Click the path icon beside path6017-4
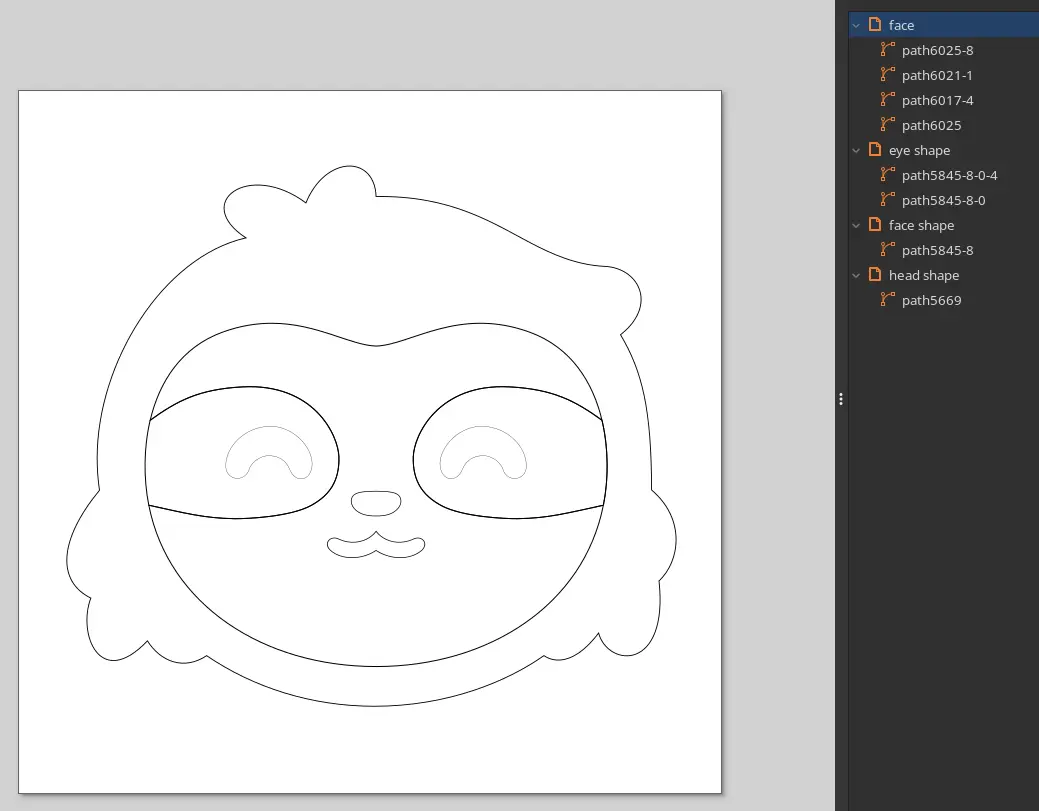 [887, 100]
